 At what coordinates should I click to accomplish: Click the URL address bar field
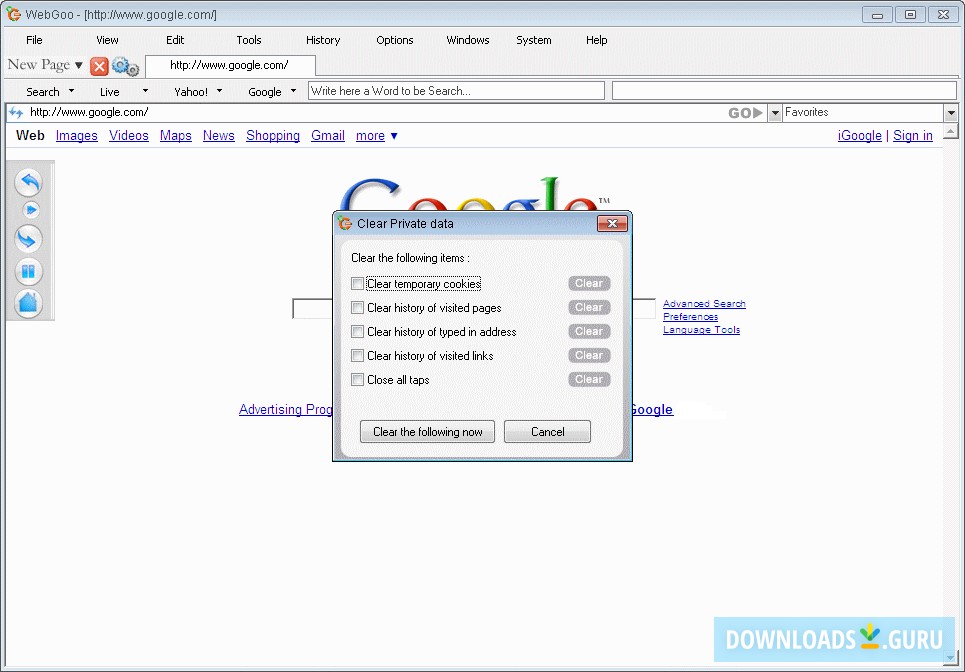375,113
